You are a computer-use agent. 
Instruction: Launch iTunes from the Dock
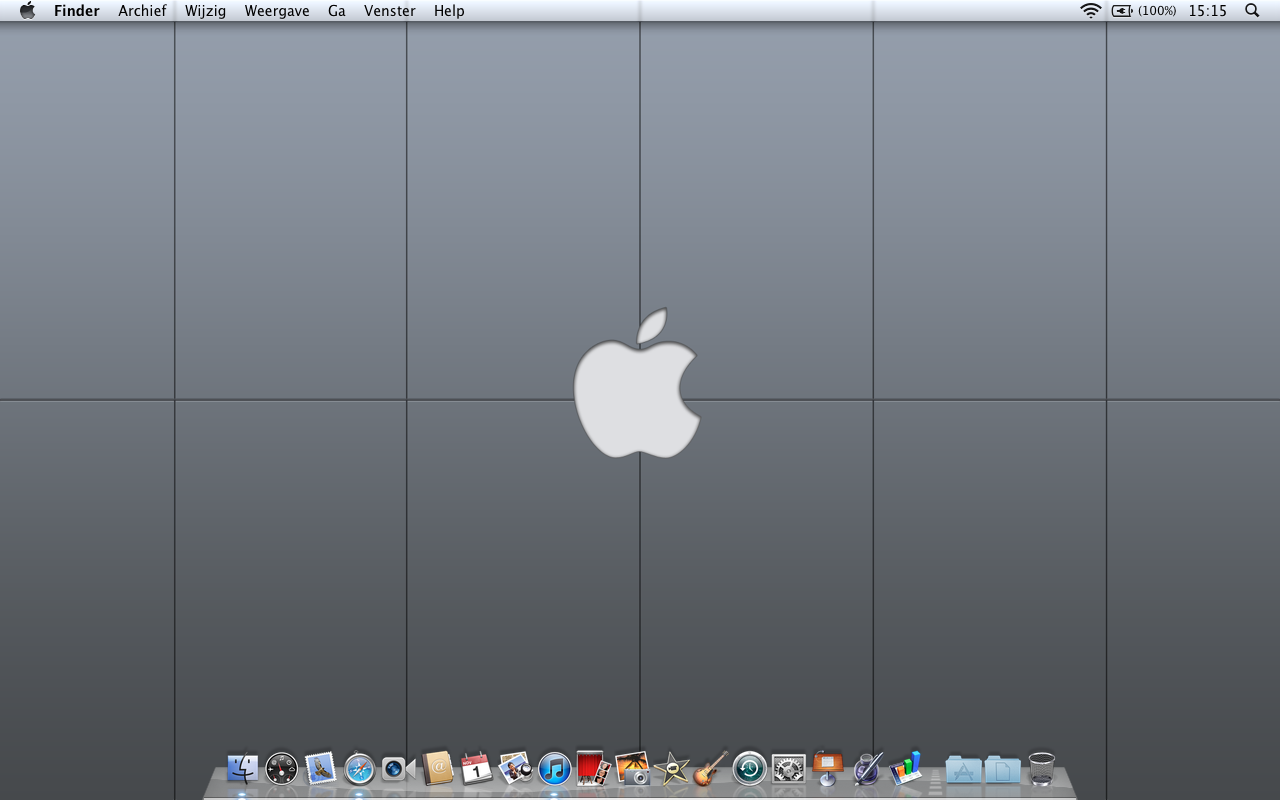point(554,768)
